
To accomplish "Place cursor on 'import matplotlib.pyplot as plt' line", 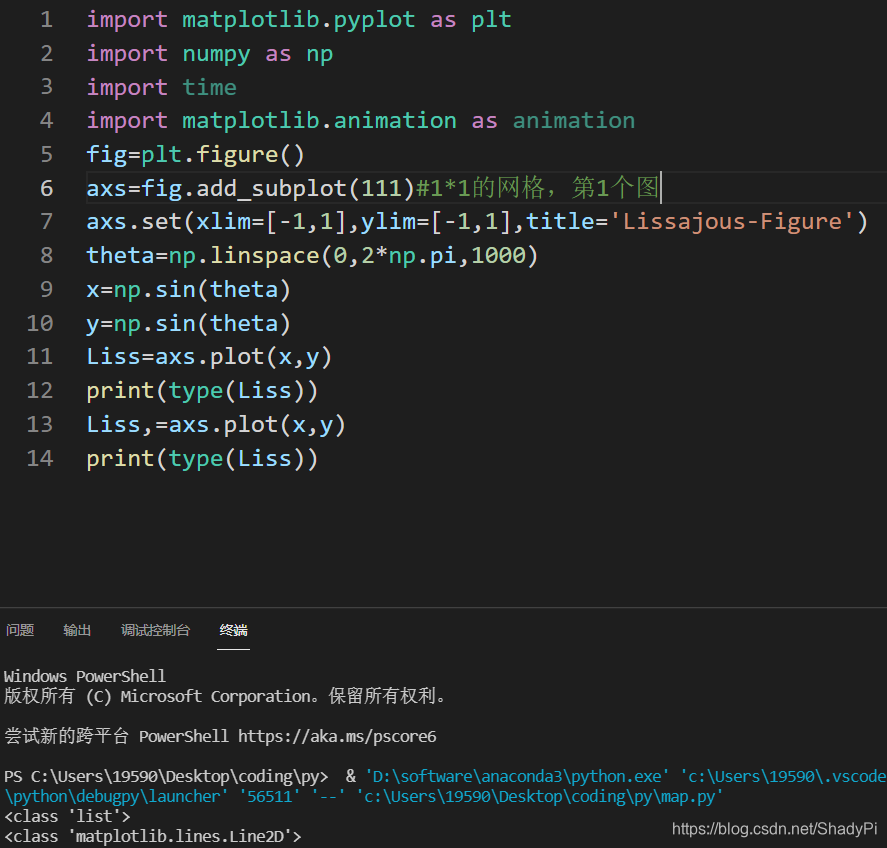I will 299,20.
